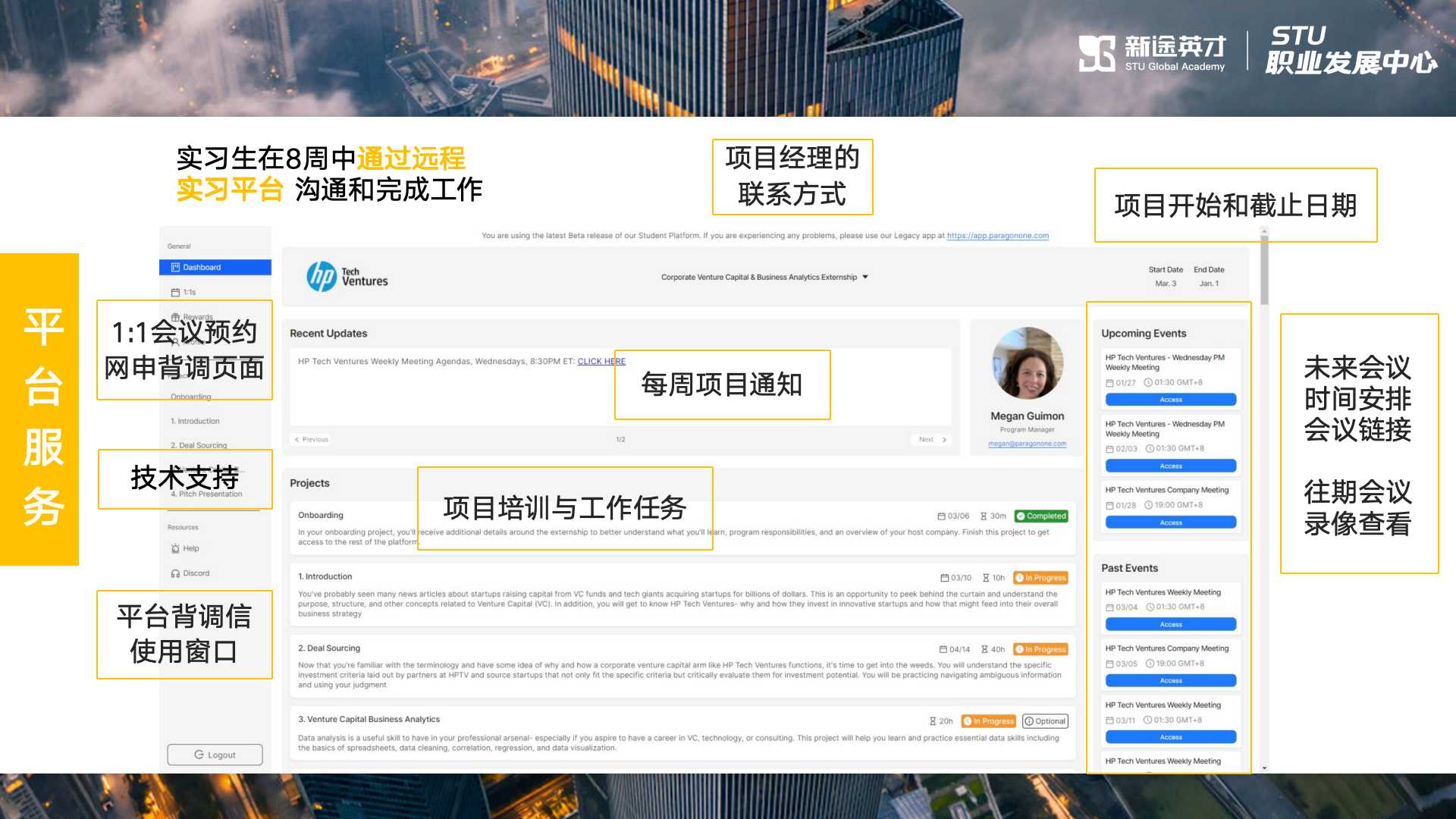
Task: Open 3. Venture Capital Business Analytics project
Action: pos(369,719)
